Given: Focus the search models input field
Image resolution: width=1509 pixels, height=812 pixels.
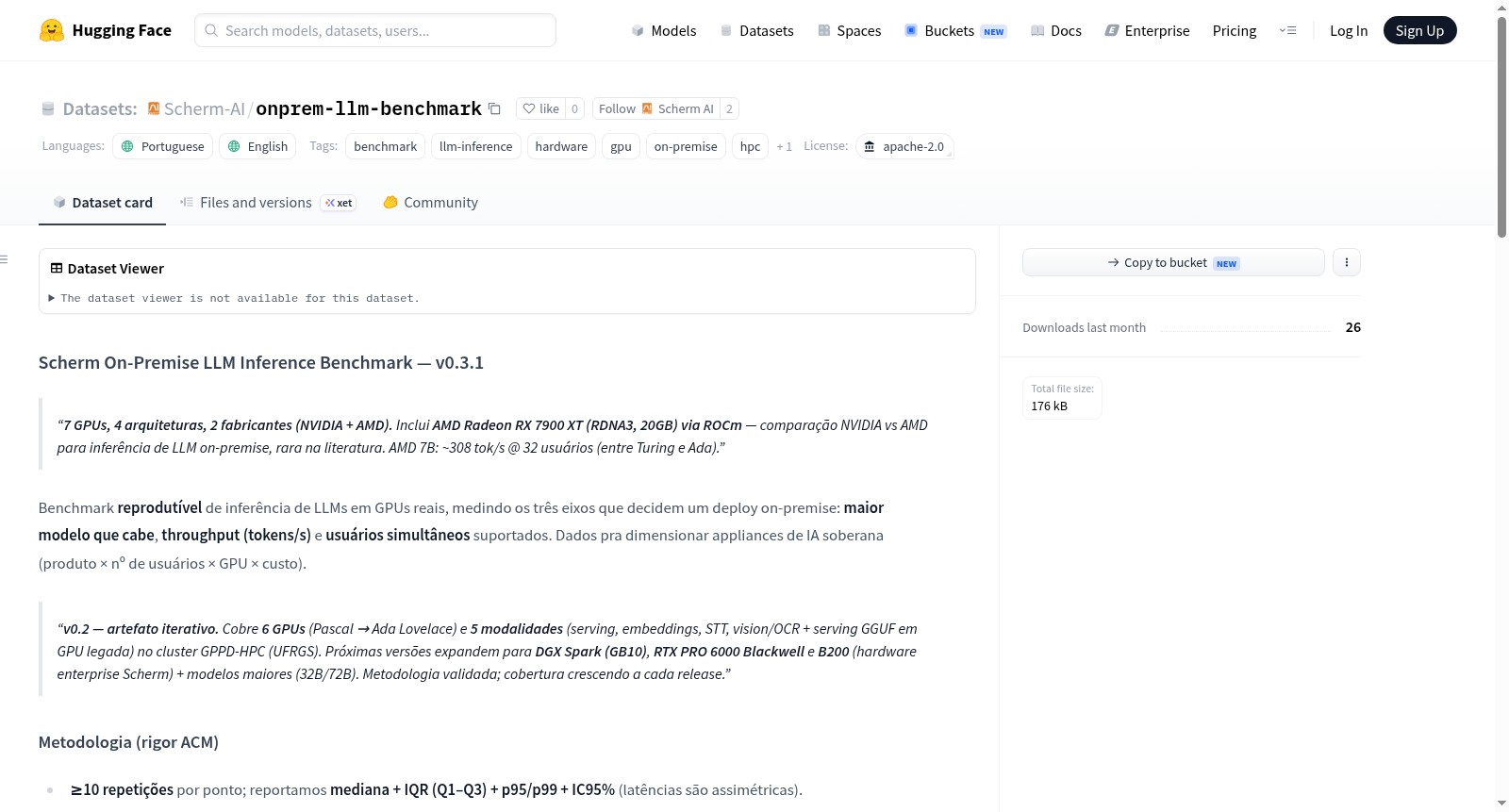Looking at the screenshot, I should 375,30.
